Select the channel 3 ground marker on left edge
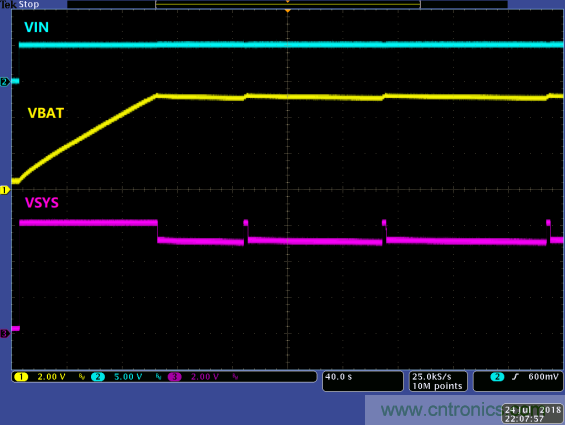 pyautogui.click(x=5, y=334)
